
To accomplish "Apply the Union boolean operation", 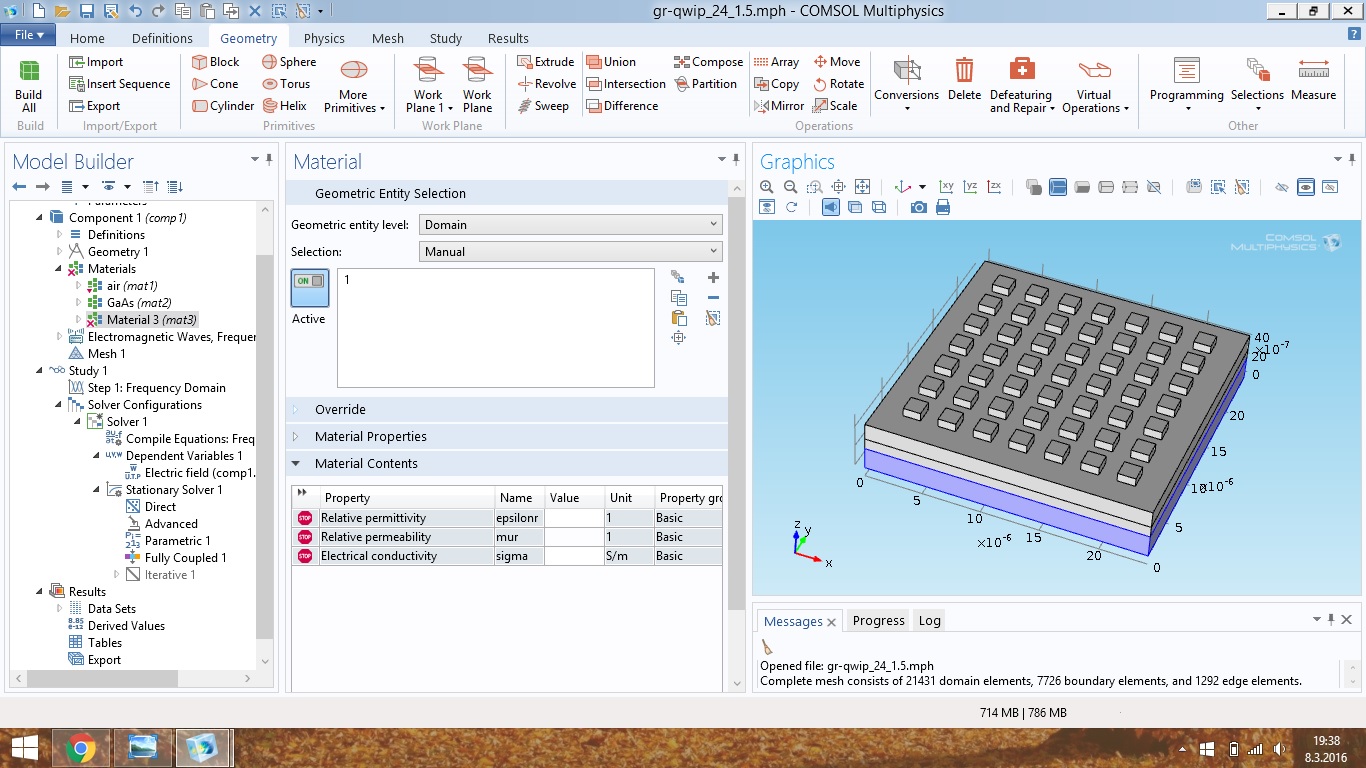I will coord(611,62).
